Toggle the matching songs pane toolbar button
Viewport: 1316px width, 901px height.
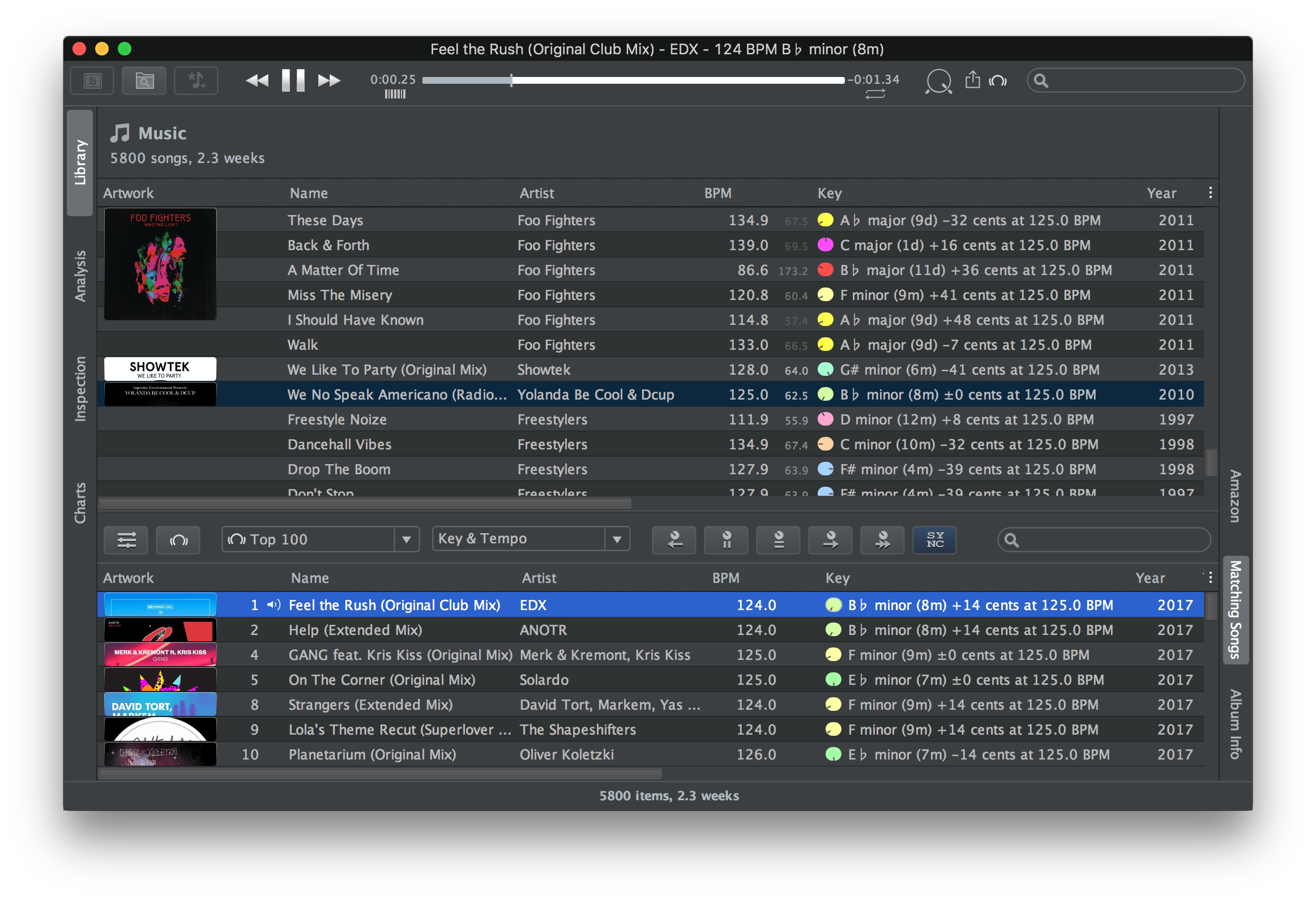tap(144, 81)
